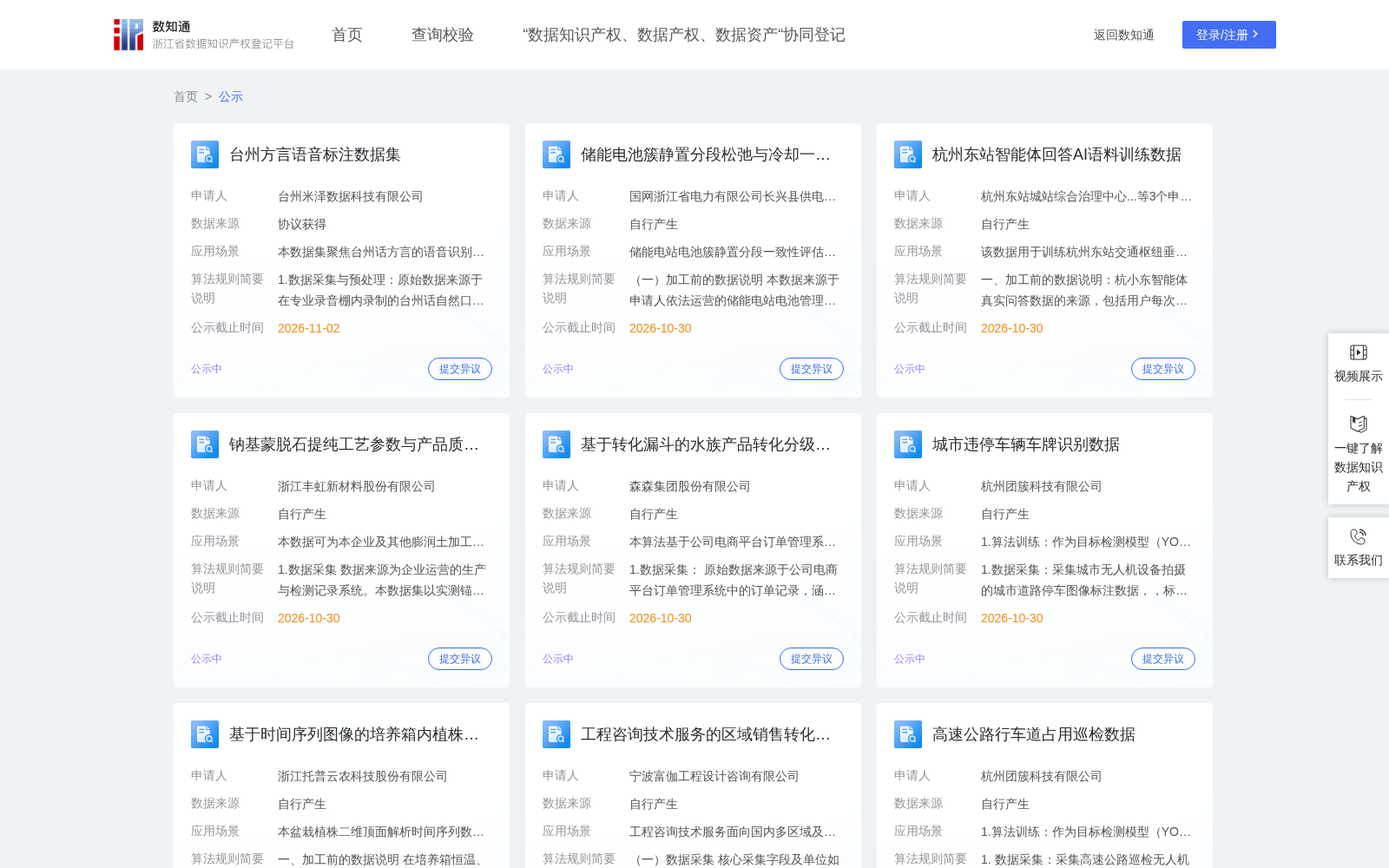
Task: Click applicant 浙江丰虹新材料股份有限公司
Action: 357,486
